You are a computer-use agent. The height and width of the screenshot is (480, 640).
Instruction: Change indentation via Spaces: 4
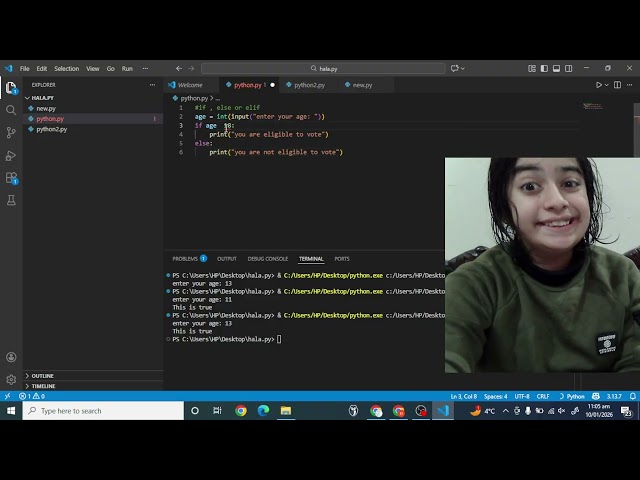click(x=496, y=396)
